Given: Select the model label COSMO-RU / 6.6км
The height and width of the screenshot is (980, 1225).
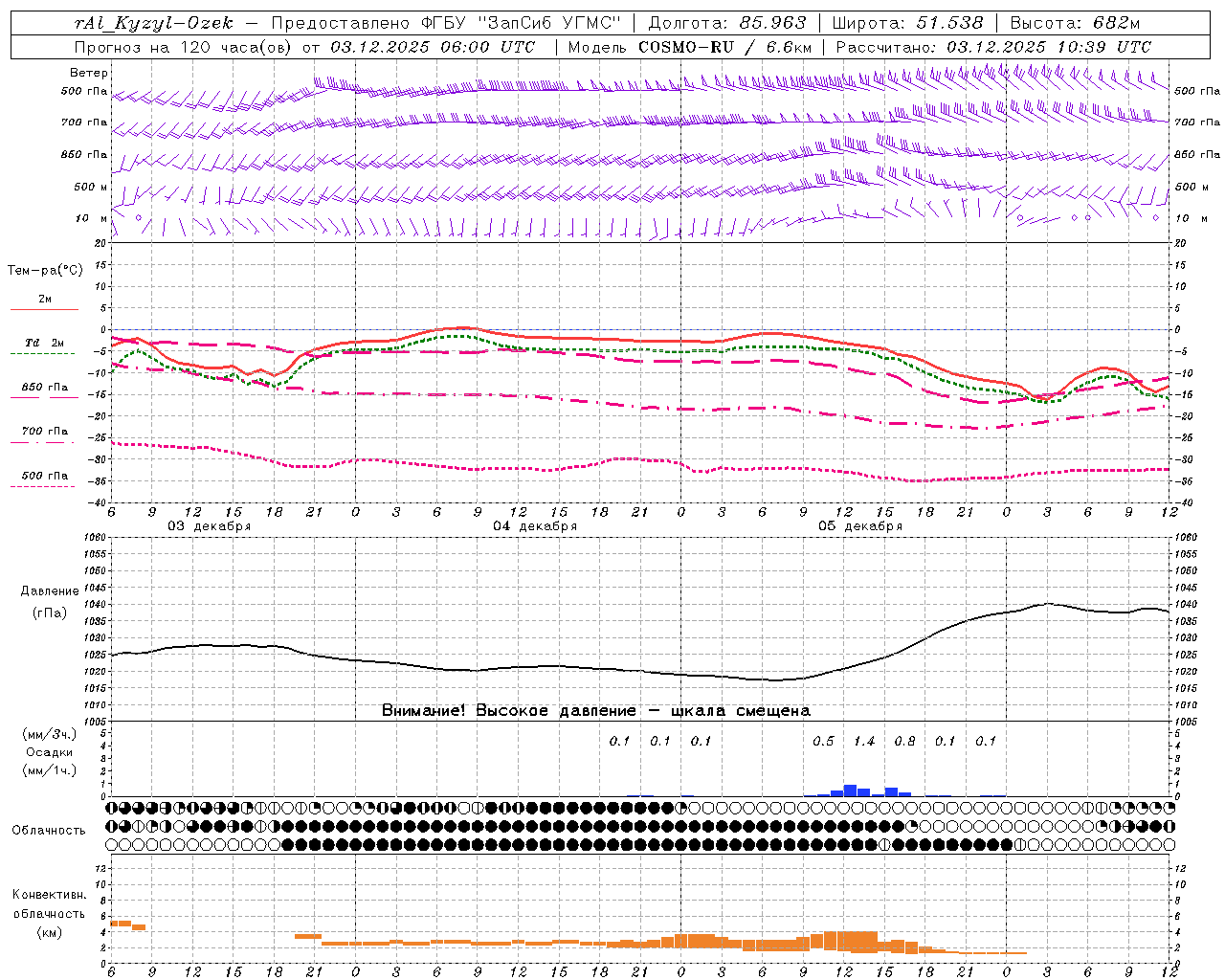Looking at the screenshot, I should click(724, 47).
